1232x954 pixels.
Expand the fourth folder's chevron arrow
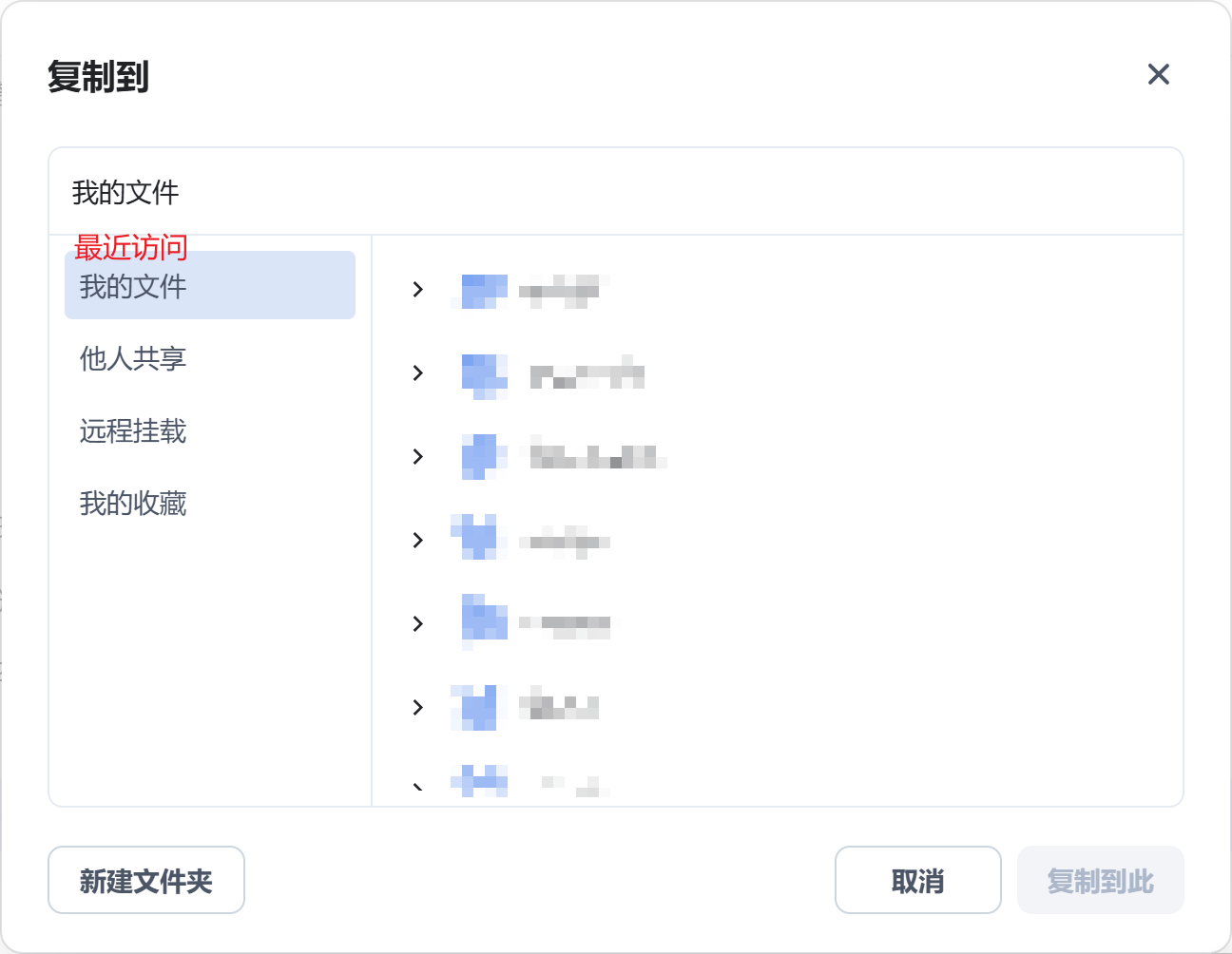tap(417, 541)
